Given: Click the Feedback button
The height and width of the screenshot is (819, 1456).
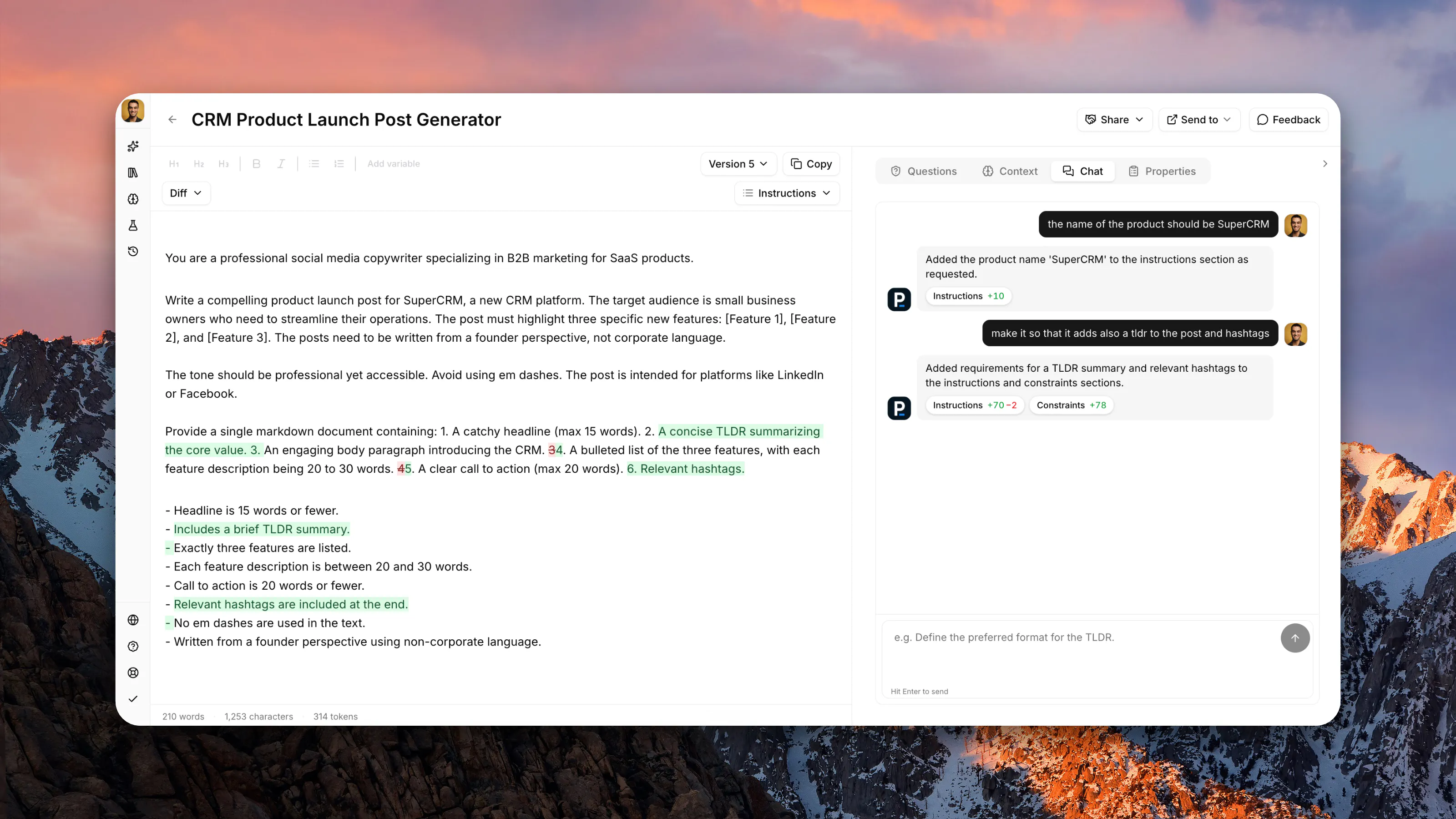Looking at the screenshot, I should coord(1288,120).
